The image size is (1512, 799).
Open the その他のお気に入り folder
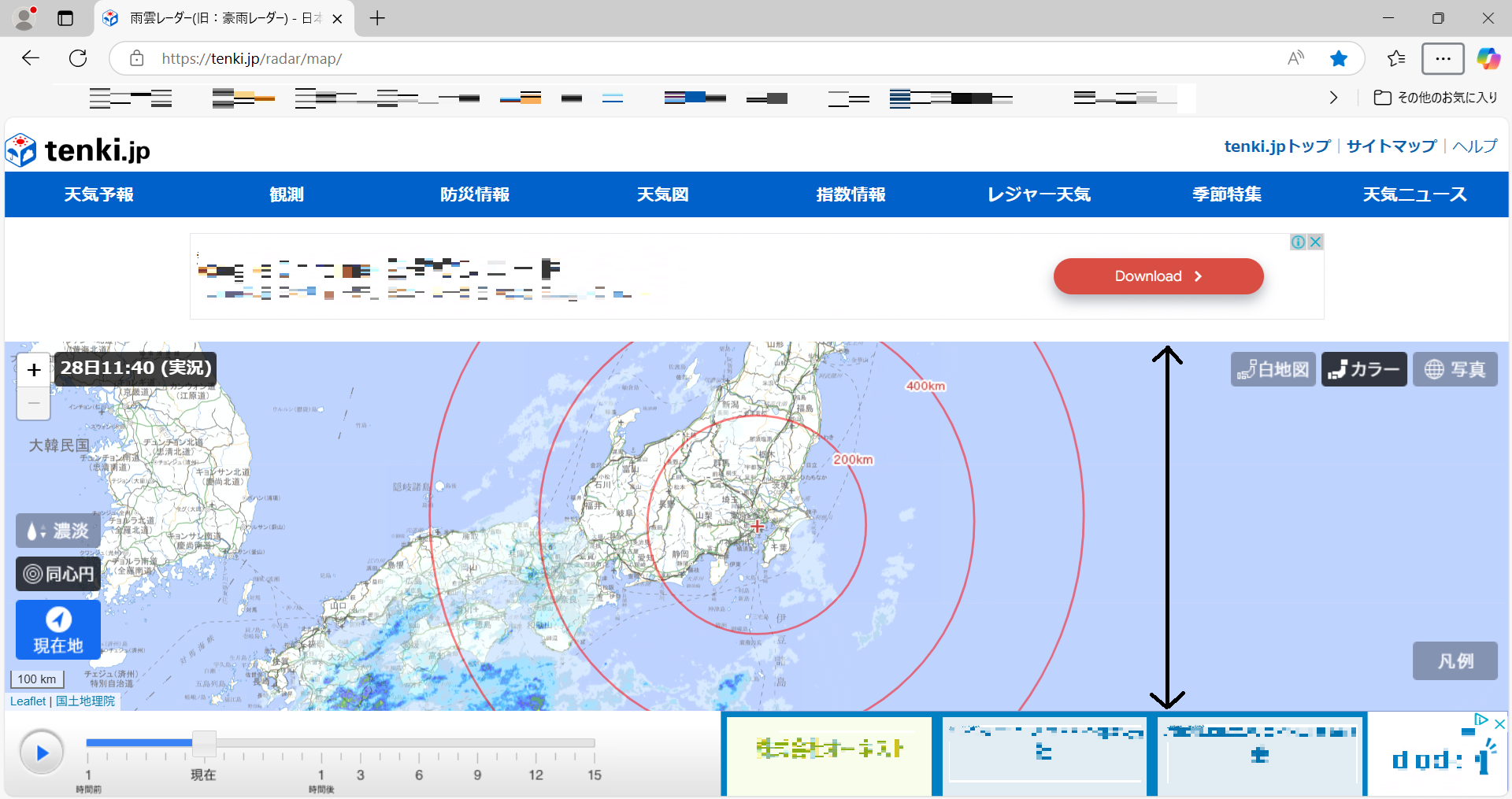click(x=1436, y=98)
